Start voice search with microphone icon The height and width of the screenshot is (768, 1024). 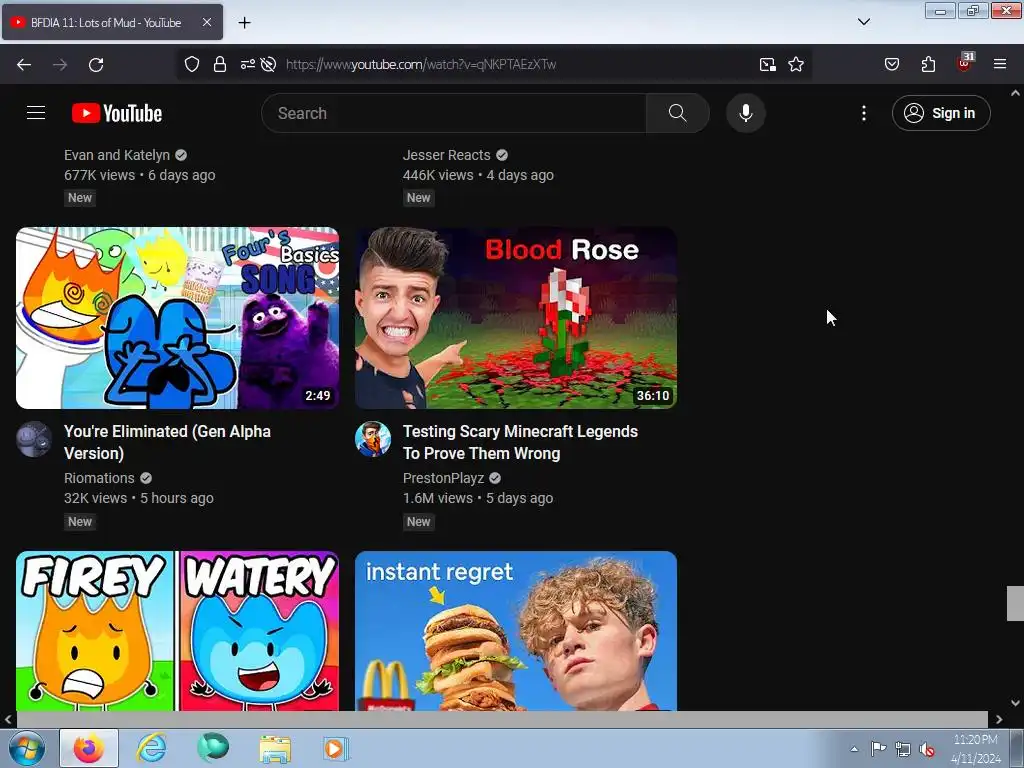click(x=745, y=113)
